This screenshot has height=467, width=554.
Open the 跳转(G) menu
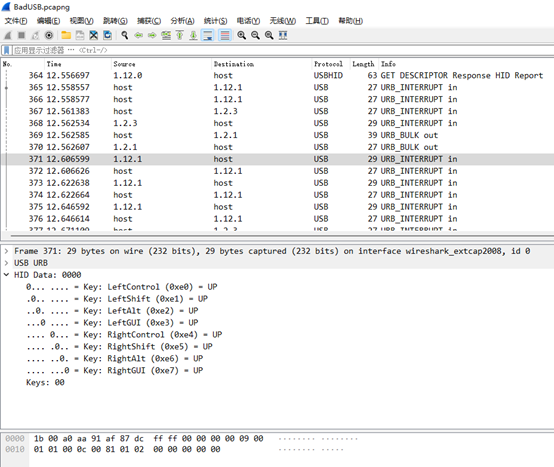[115, 21]
